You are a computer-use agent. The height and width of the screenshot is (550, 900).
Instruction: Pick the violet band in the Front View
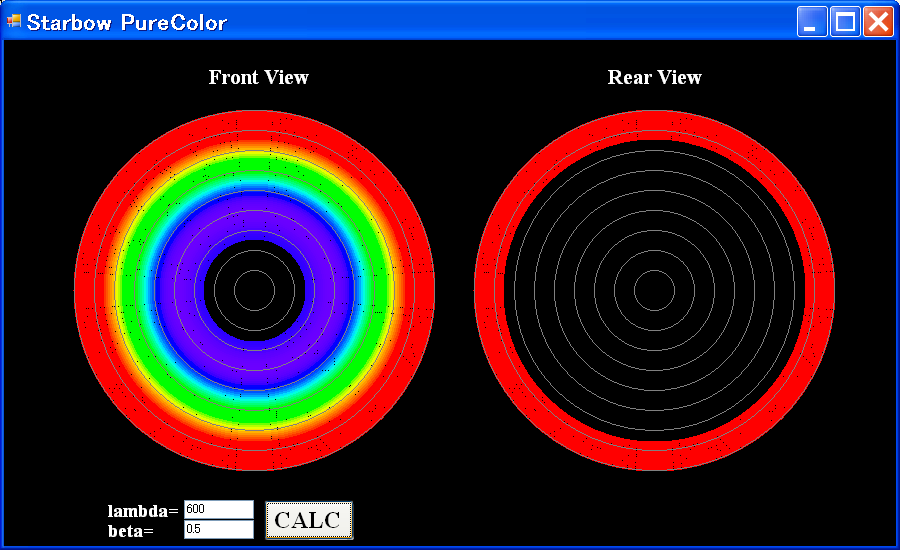pos(254,215)
